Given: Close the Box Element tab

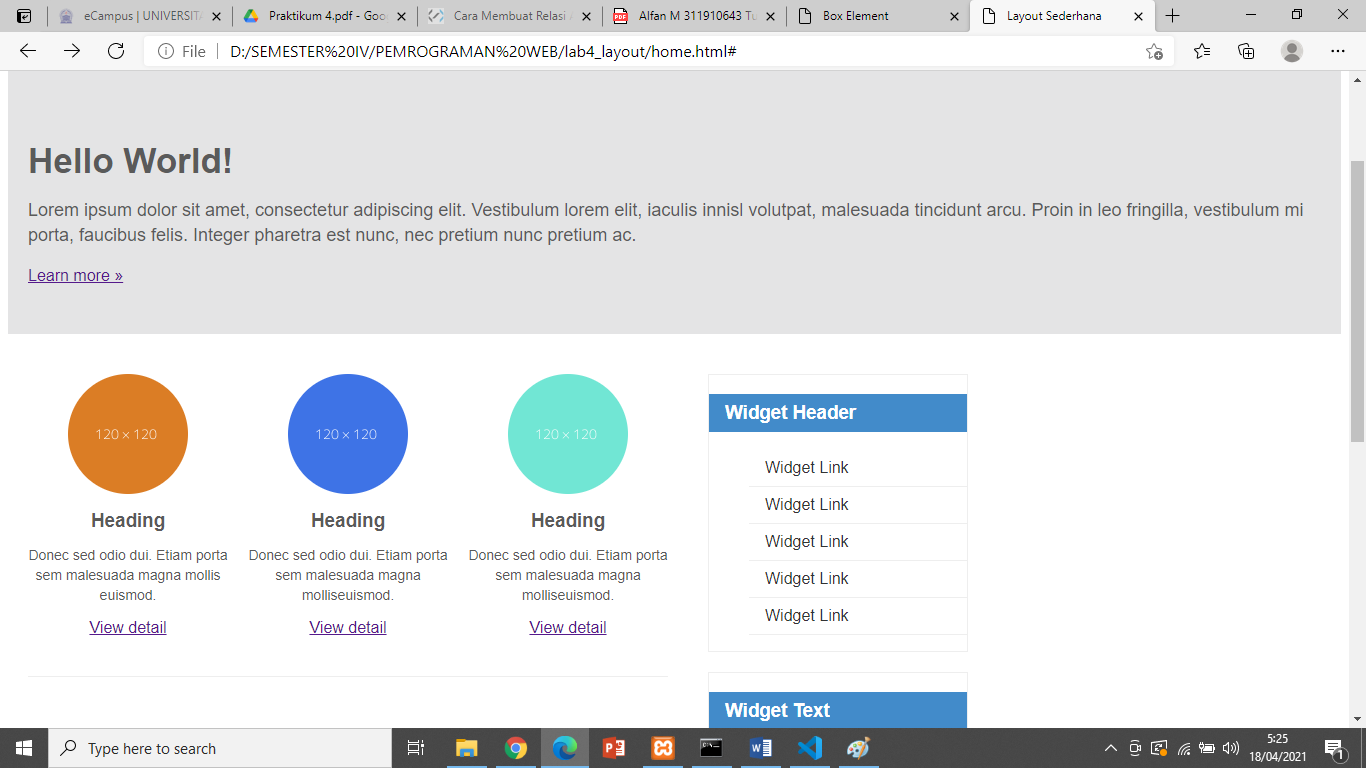Looking at the screenshot, I should tap(954, 16).
